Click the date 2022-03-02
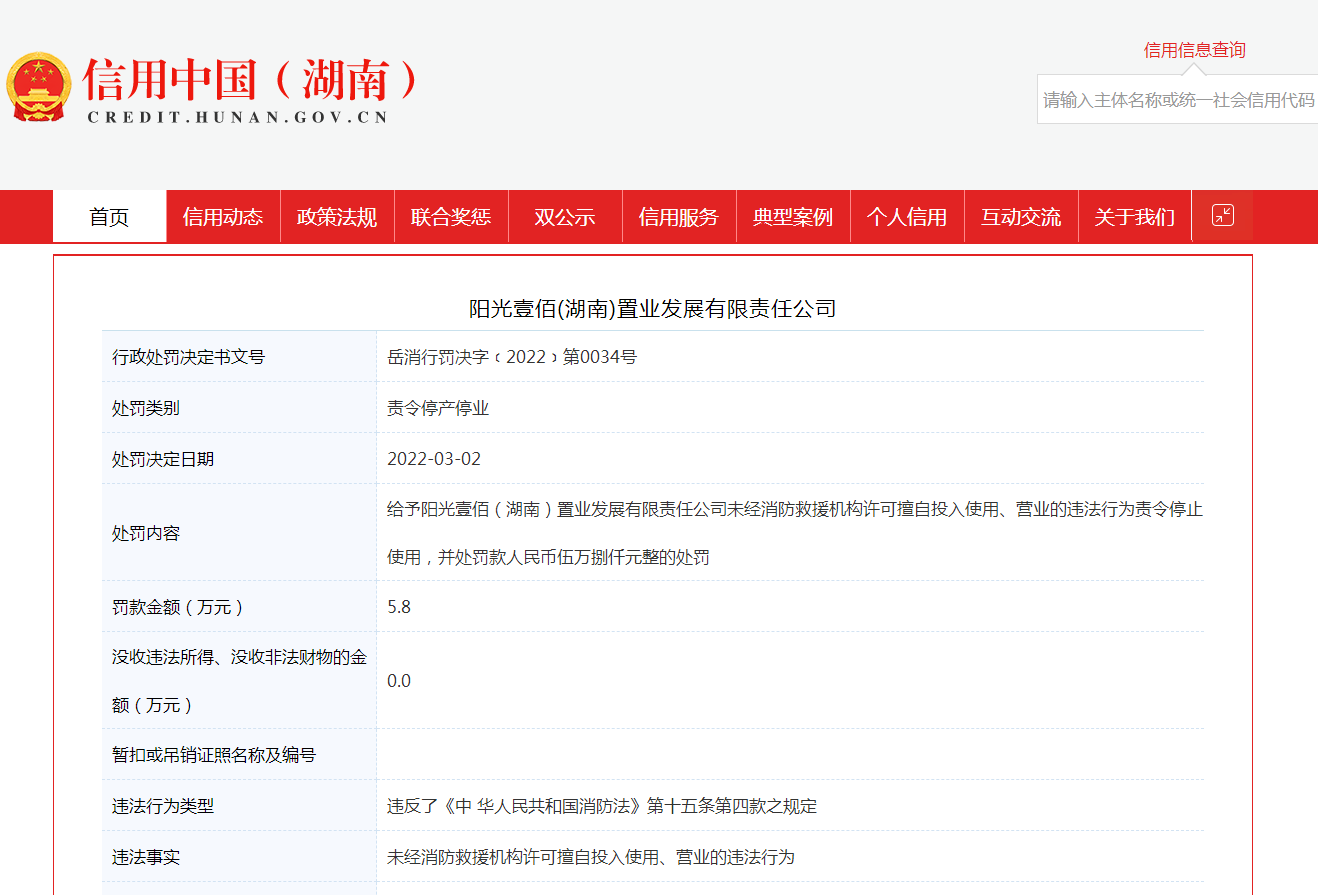This screenshot has height=895, width=1318. point(434,459)
